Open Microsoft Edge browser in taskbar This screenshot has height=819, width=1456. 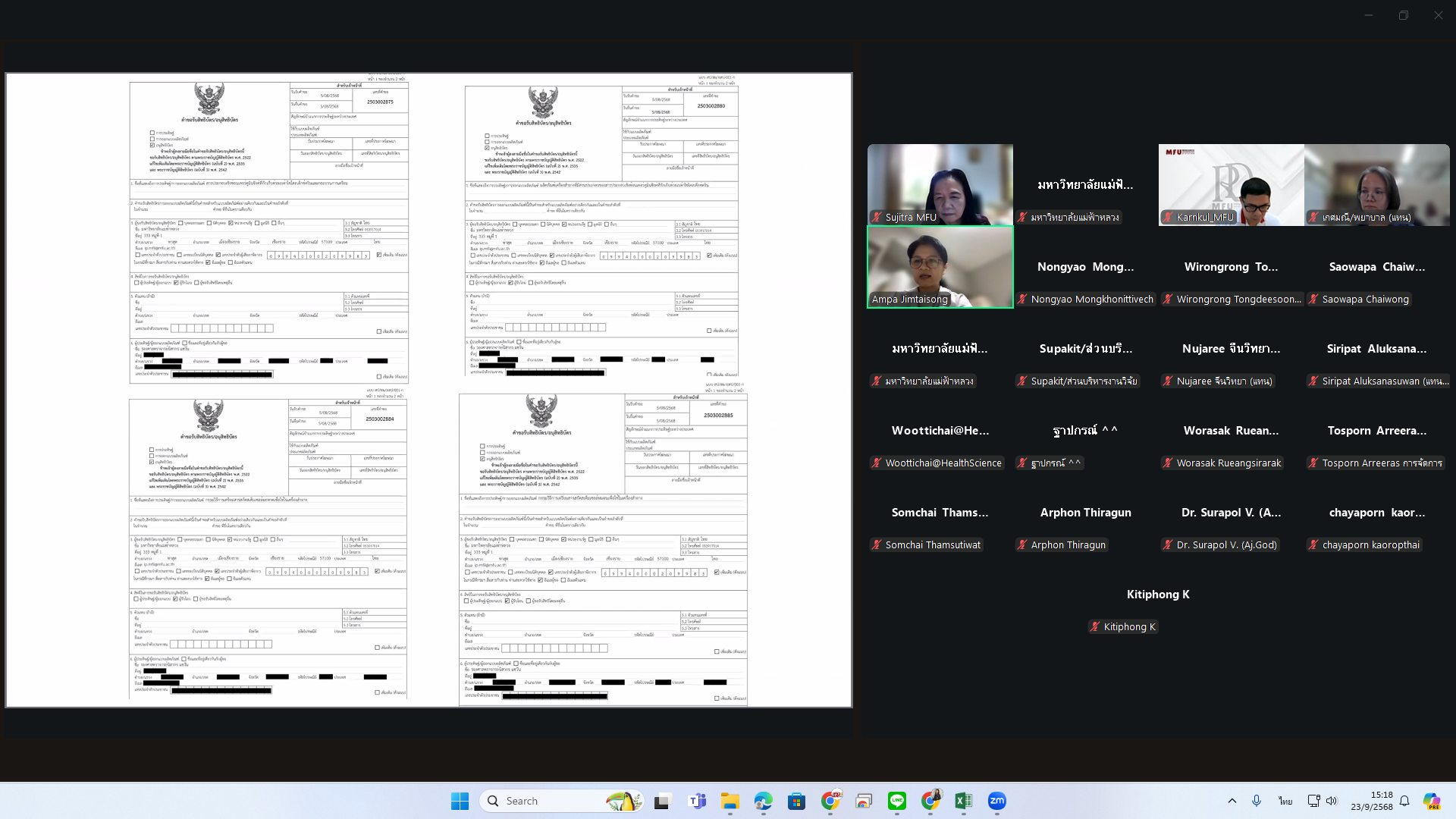pyautogui.click(x=763, y=801)
